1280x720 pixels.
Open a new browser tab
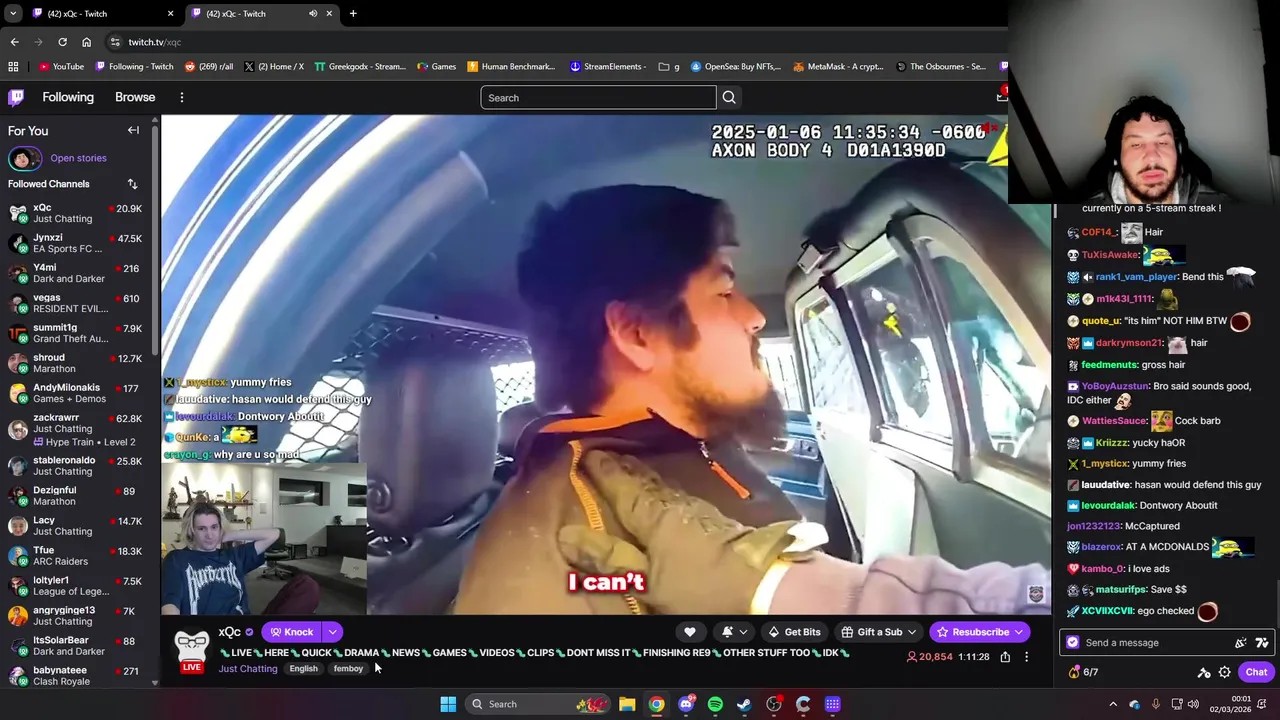pyautogui.click(x=353, y=13)
